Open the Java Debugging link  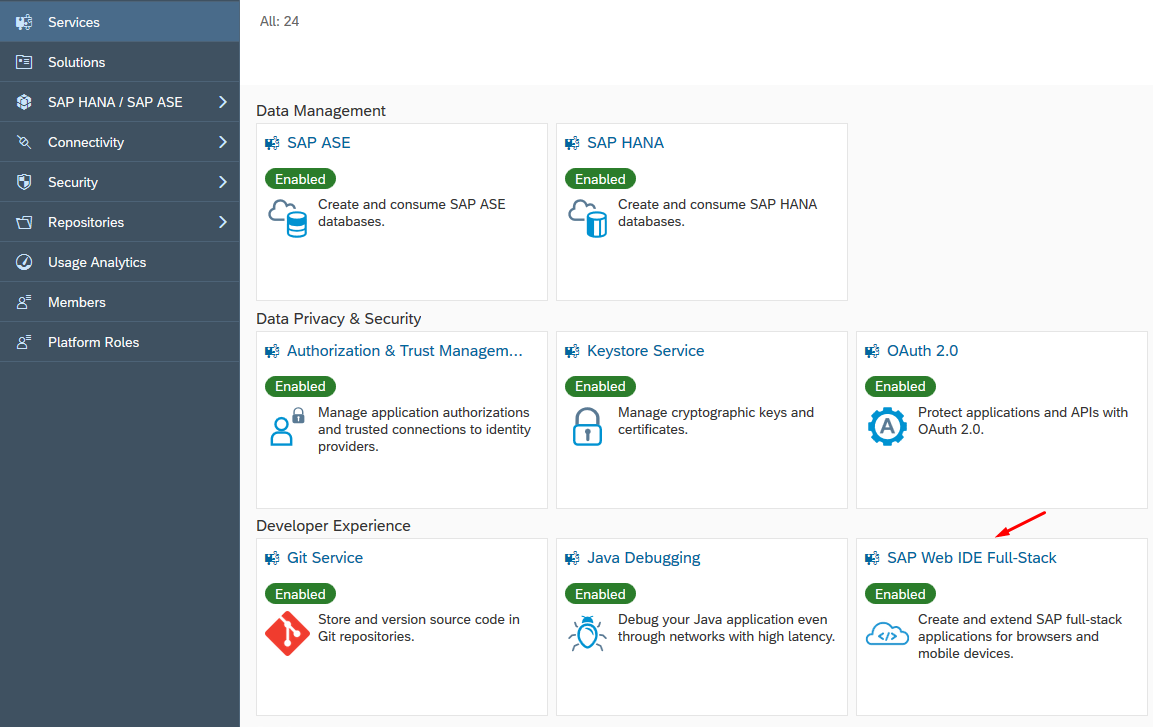(x=643, y=558)
